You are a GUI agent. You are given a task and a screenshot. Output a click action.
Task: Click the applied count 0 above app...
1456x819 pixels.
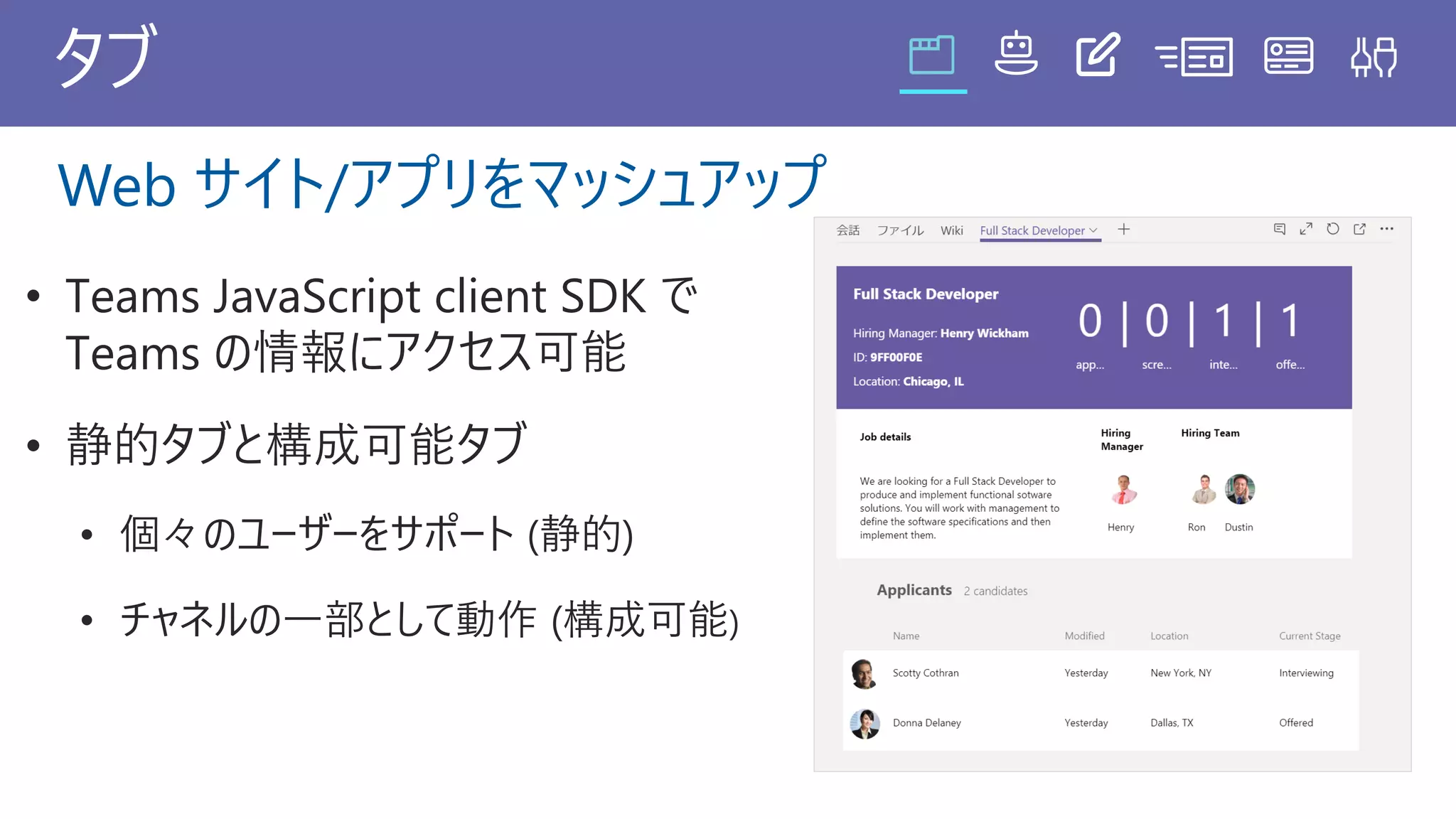[1090, 321]
